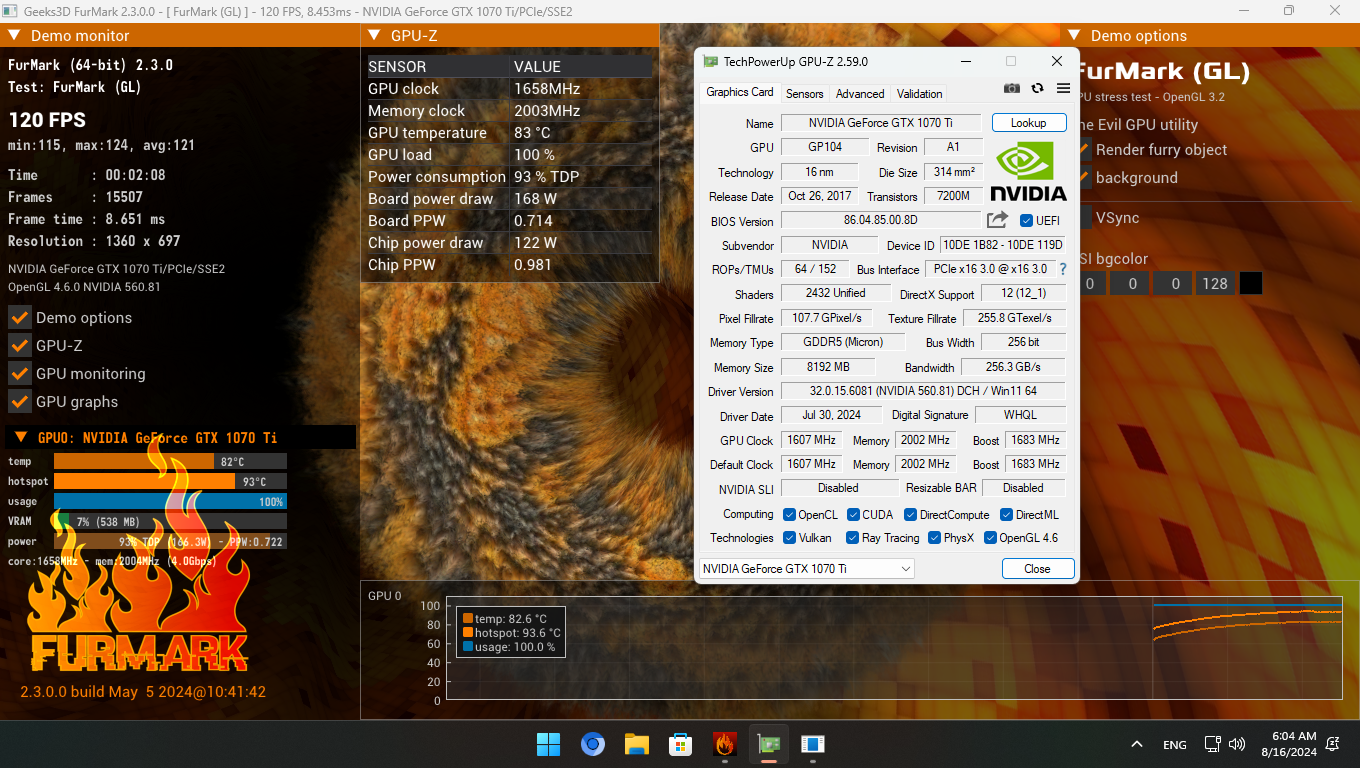
Task: Select the GPU-Z graphics card taskbar icon
Action: [x=769, y=744]
